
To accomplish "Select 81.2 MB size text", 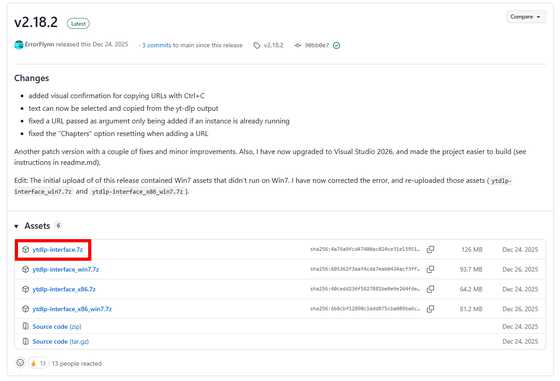I will 471,309.
